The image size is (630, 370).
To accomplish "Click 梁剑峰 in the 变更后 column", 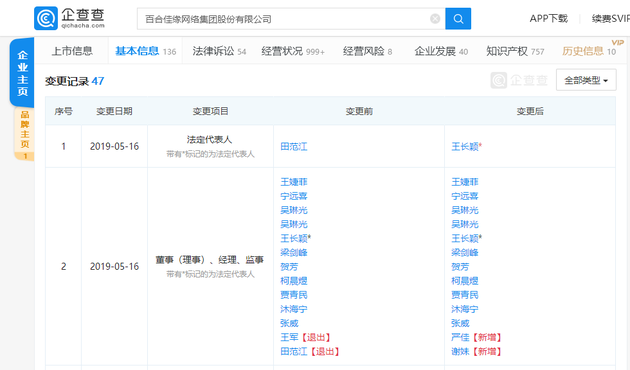I will click(464, 253).
